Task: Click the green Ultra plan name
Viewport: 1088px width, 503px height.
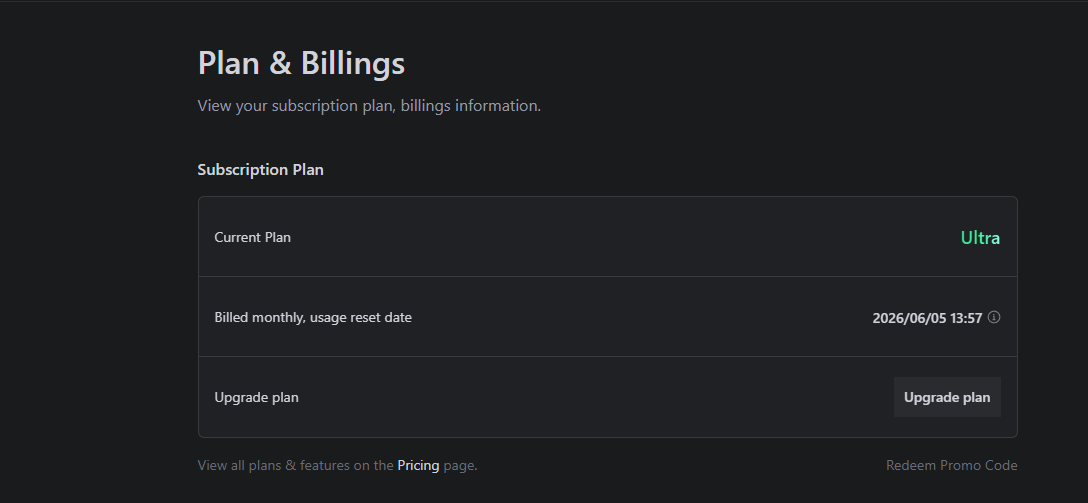Action: point(980,238)
